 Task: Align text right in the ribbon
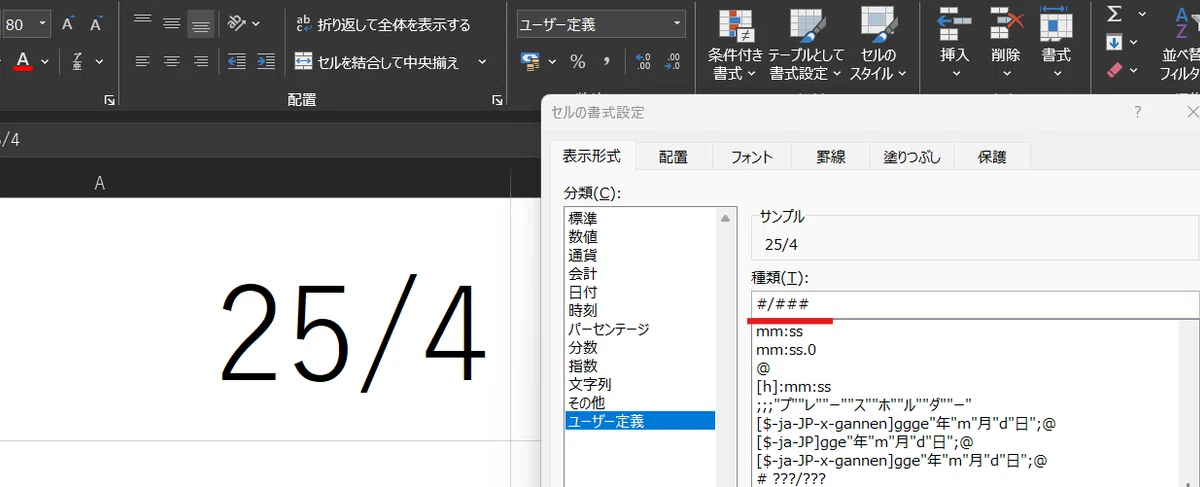pos(201,62)
